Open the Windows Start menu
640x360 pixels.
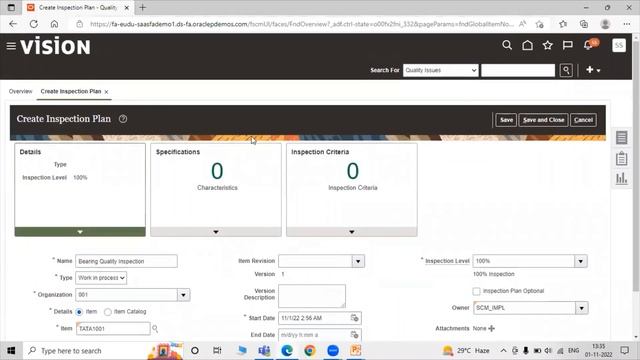(x=11, y=351)
